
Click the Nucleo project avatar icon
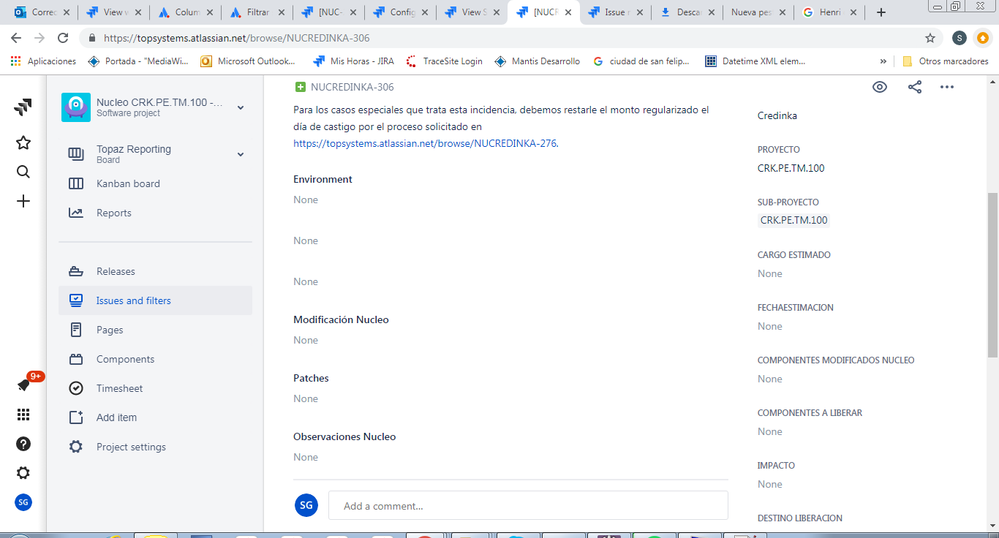[76, 107]
